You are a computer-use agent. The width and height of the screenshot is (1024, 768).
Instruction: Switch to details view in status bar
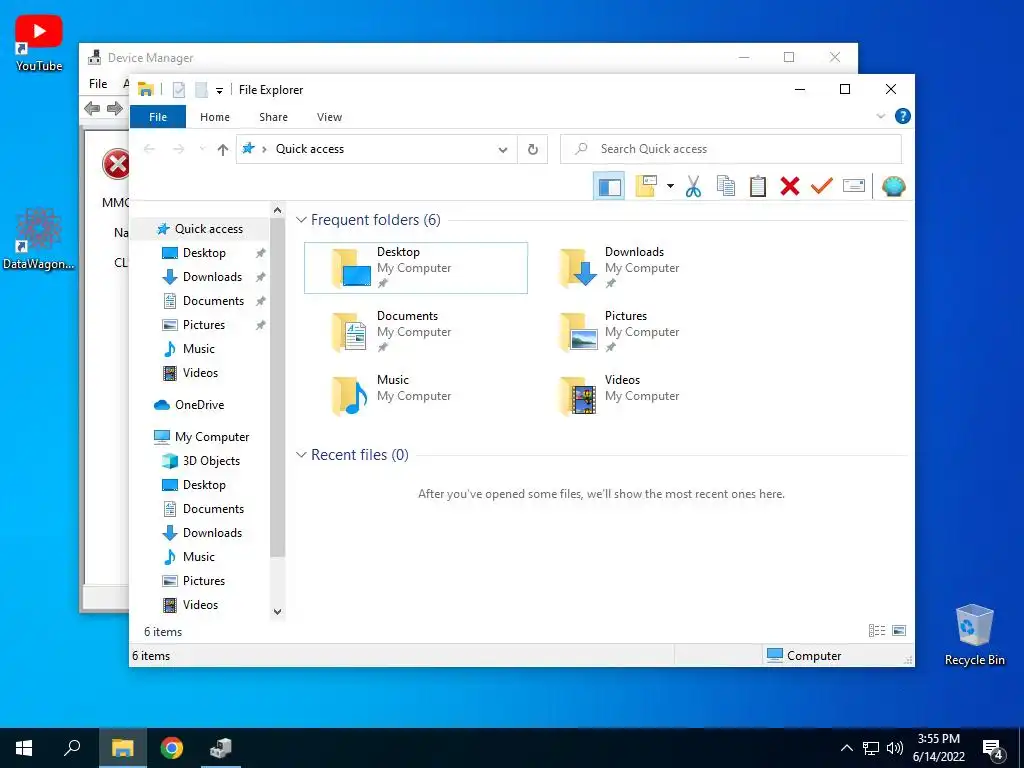[877, 631]
